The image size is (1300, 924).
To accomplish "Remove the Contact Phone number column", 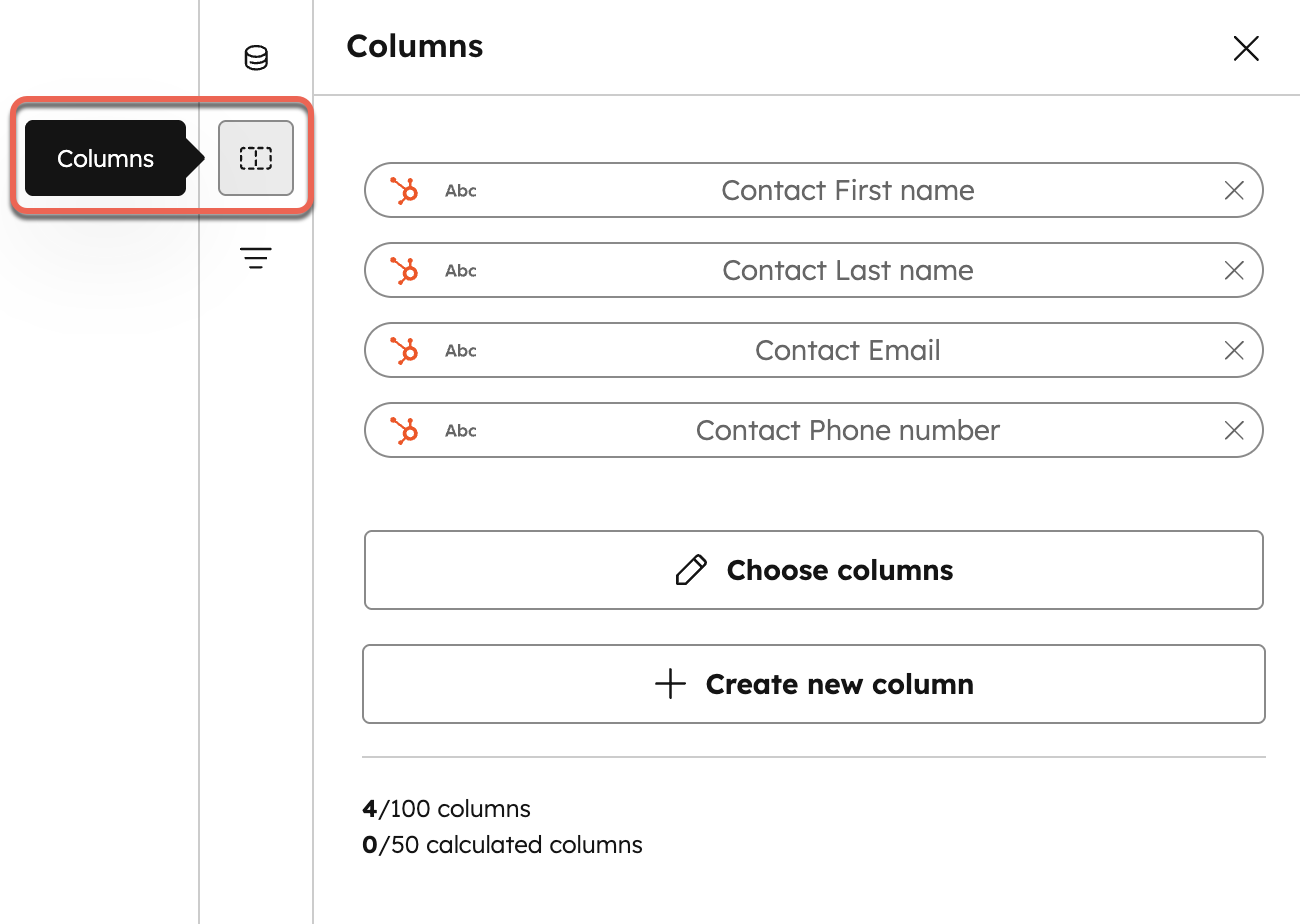I will [x=1233, y=430].
